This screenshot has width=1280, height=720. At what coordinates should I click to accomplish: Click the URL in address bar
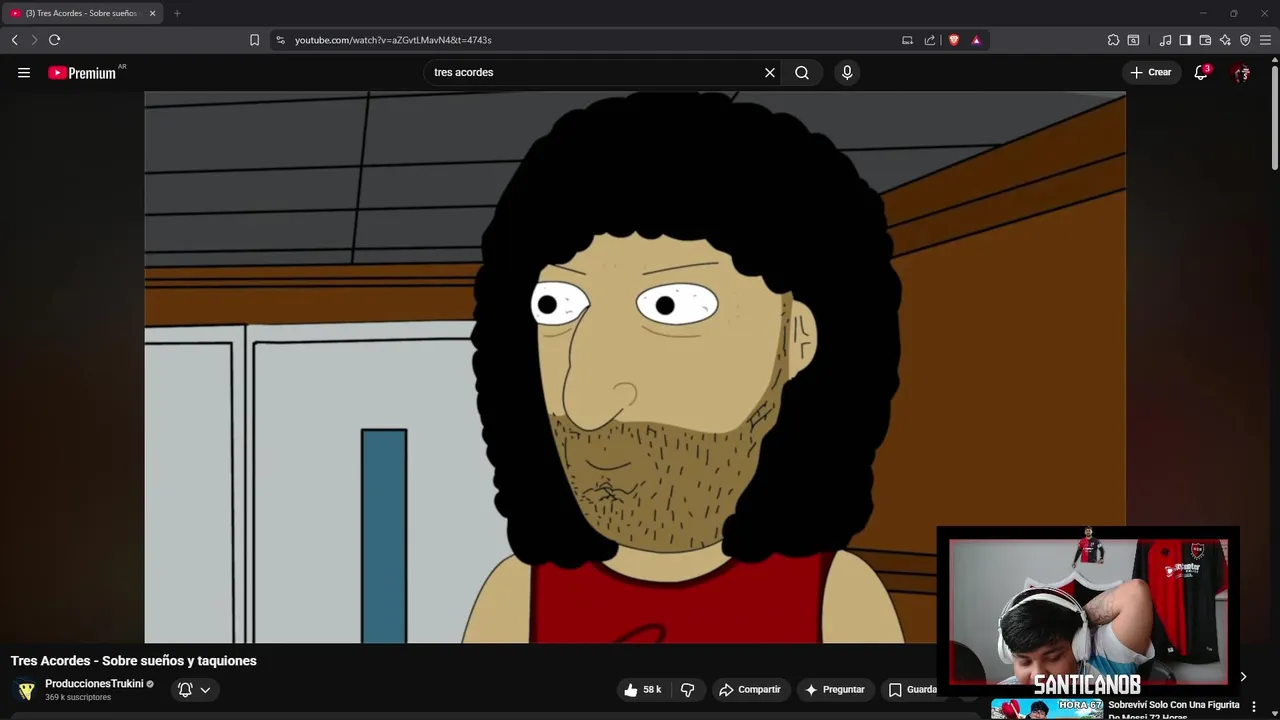pyautogui.click(x=393, y=40)
